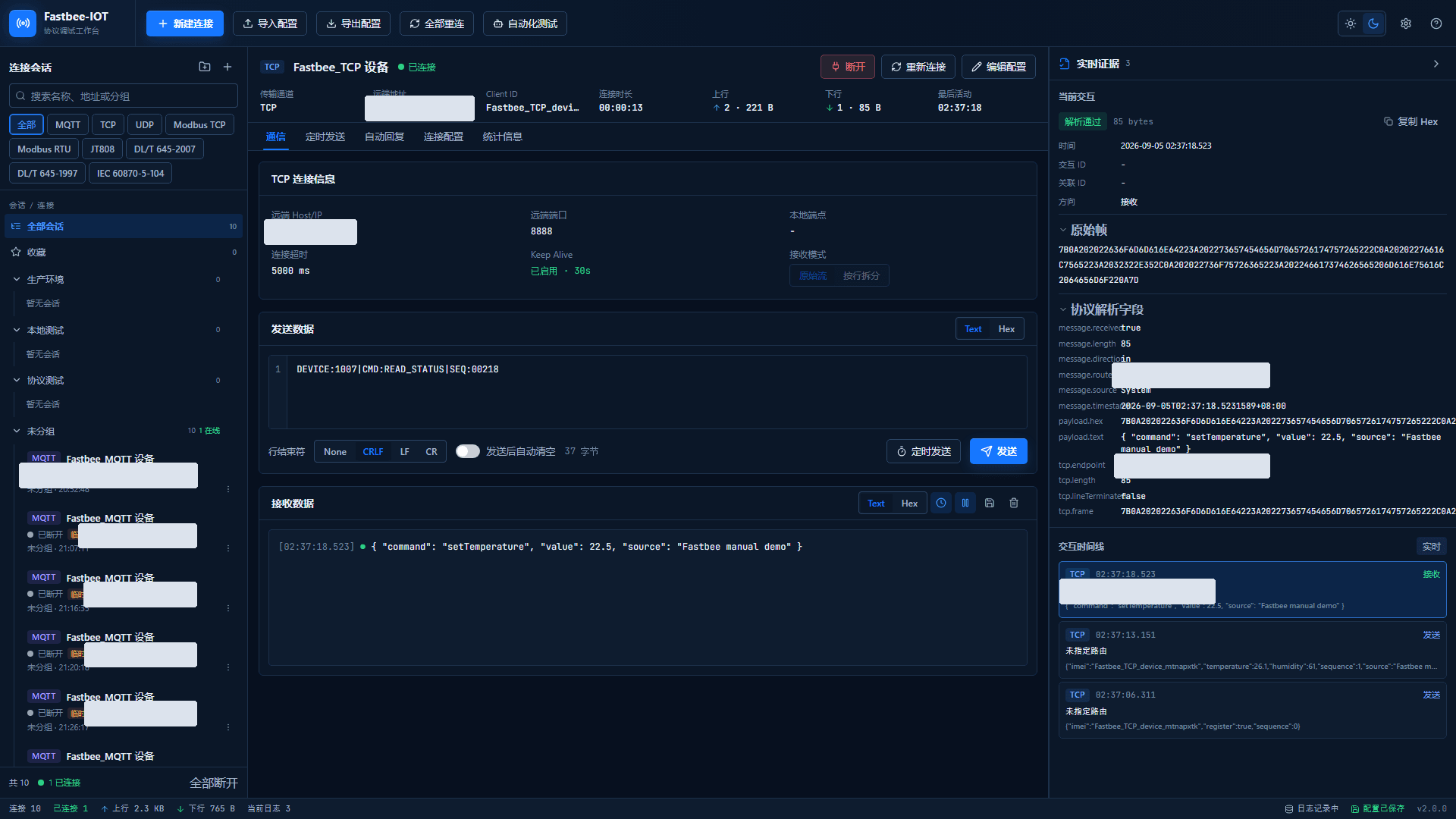The image size is (1456, 819).
Task: Focus session search input field
Action: point(124,96)
